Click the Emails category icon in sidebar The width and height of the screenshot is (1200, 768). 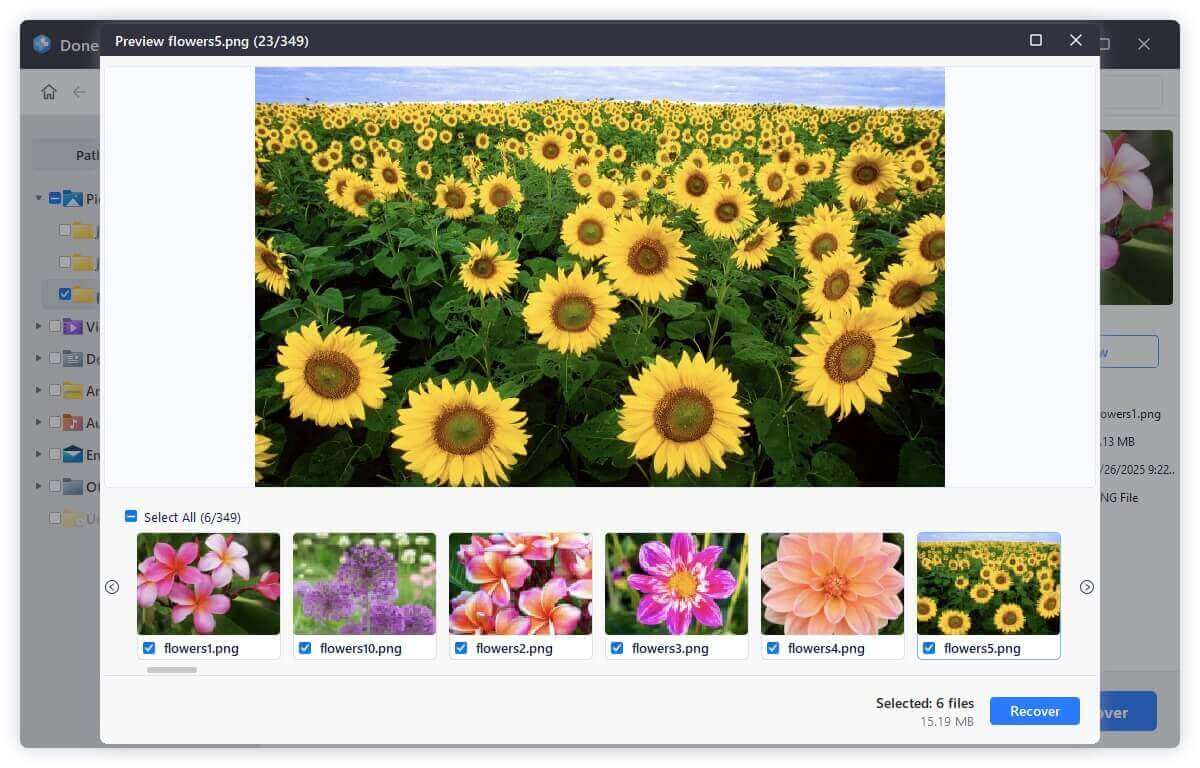click(x=73, y=454)
